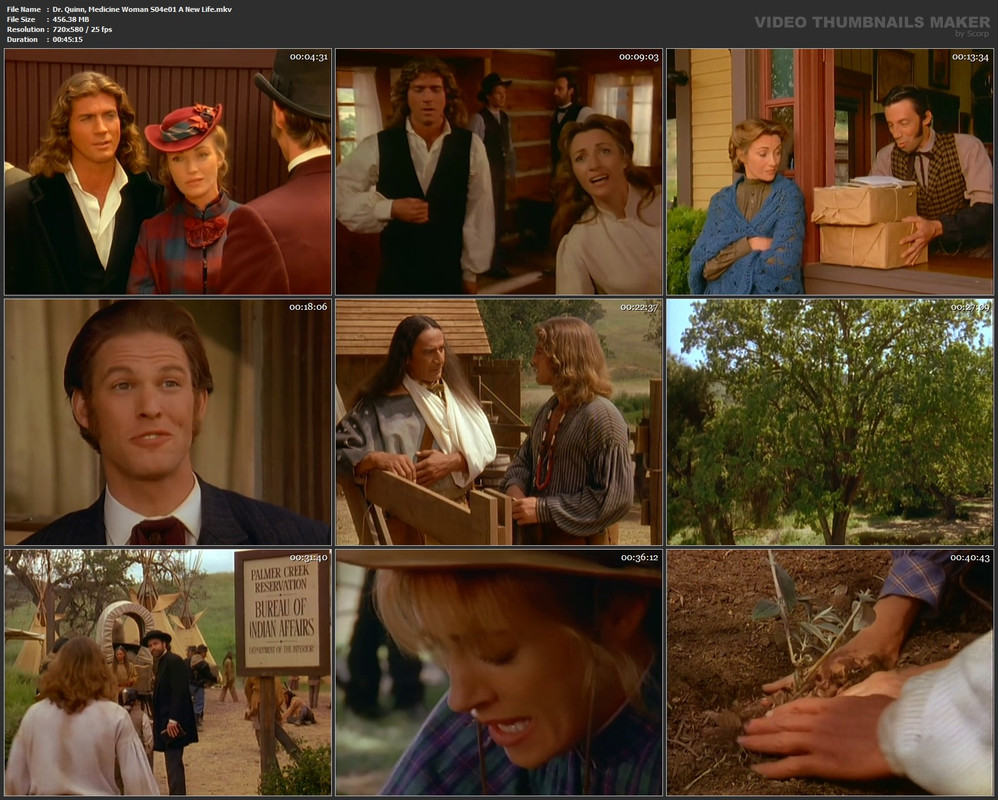Select the tree frame in the middle row
Image resolution: width=998 pixels, height=800 pixels.
pyautogui.click(x=830, y=422)
